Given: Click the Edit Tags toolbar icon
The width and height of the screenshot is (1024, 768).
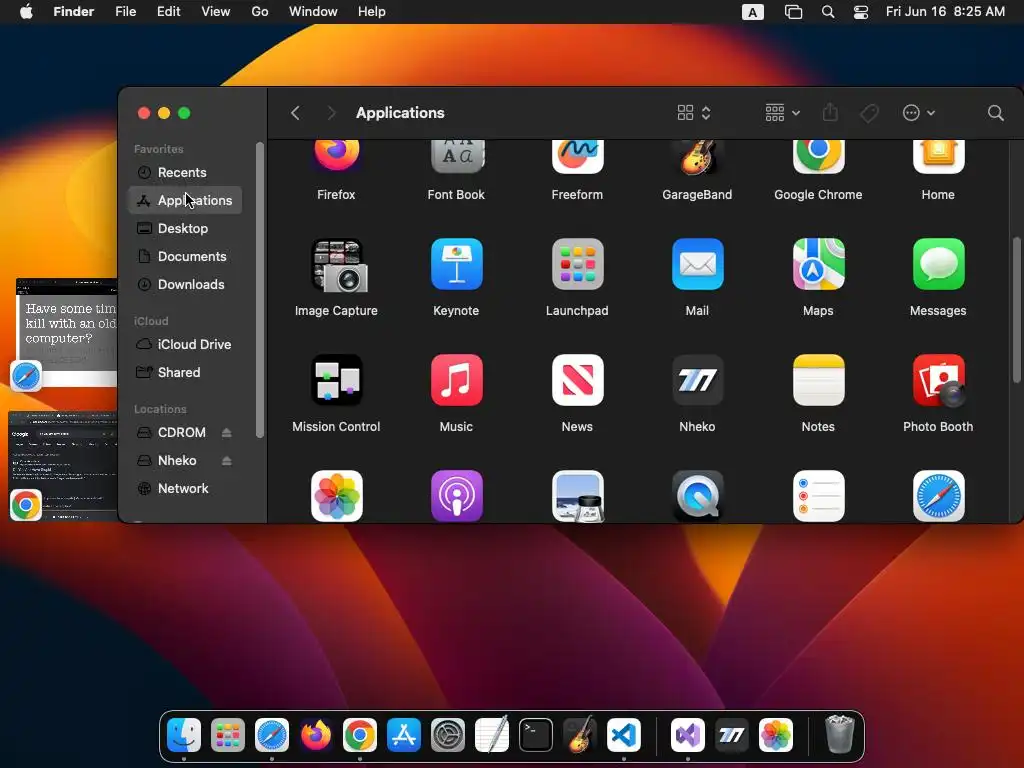Looking at the screenshot, I should 869,113.
